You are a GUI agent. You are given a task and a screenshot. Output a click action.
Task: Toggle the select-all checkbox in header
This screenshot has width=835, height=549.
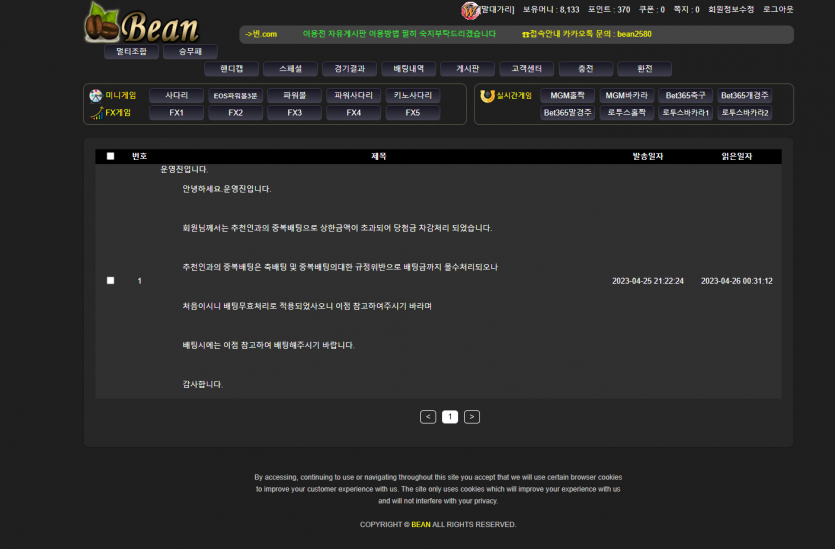tap(111, 156)
